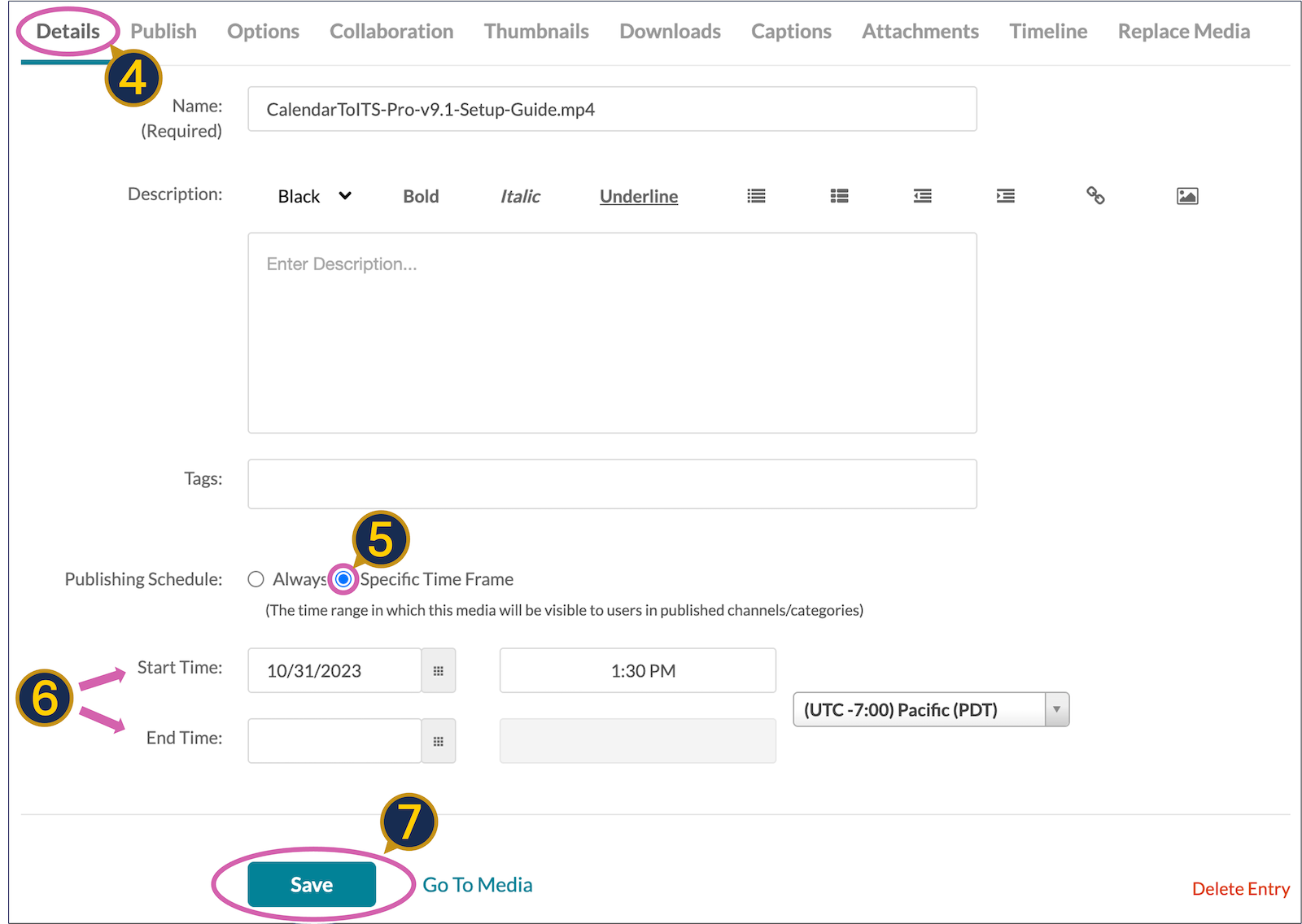Open the Collaboration tab
This screenshot has width=1302, height=924.
click(x=391, y=32)
